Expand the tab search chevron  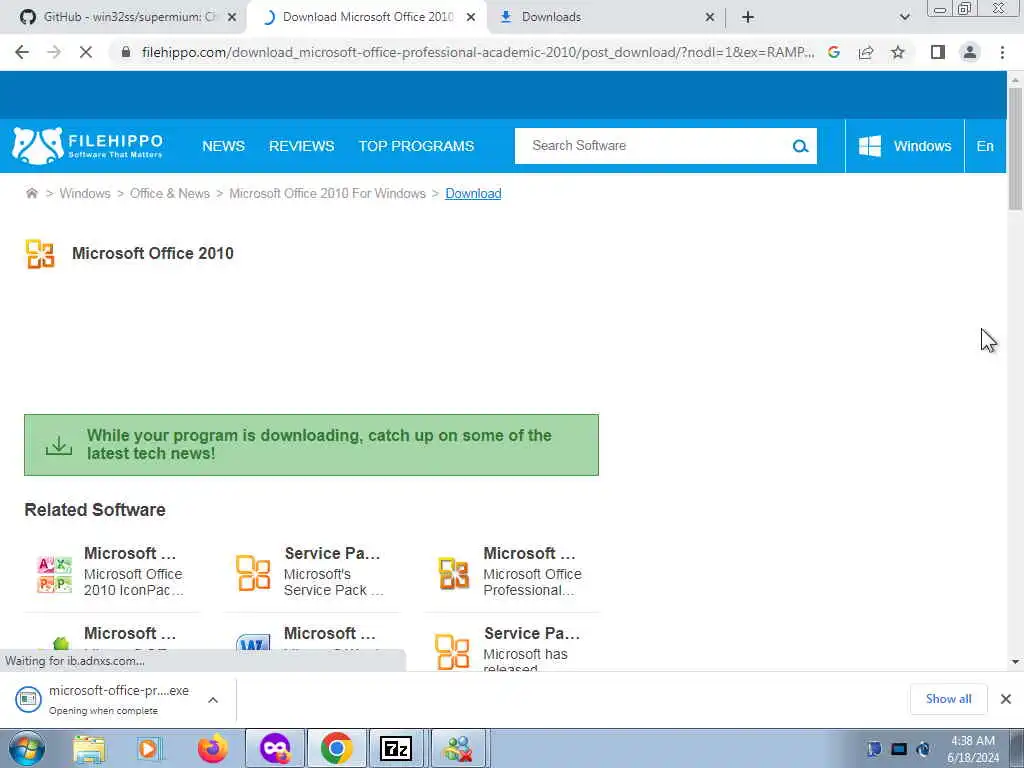pos(904,17)
